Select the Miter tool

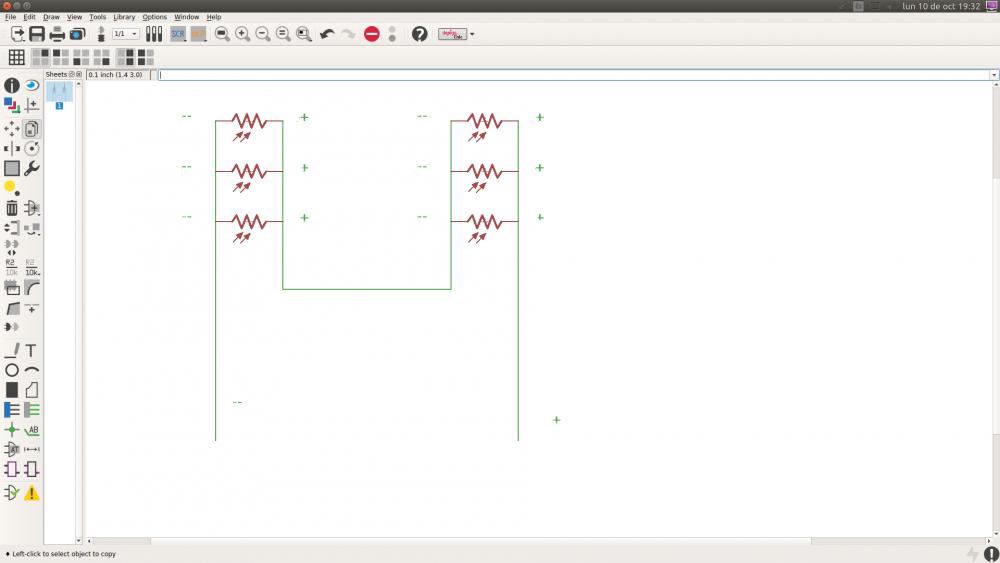click(31, 288)
